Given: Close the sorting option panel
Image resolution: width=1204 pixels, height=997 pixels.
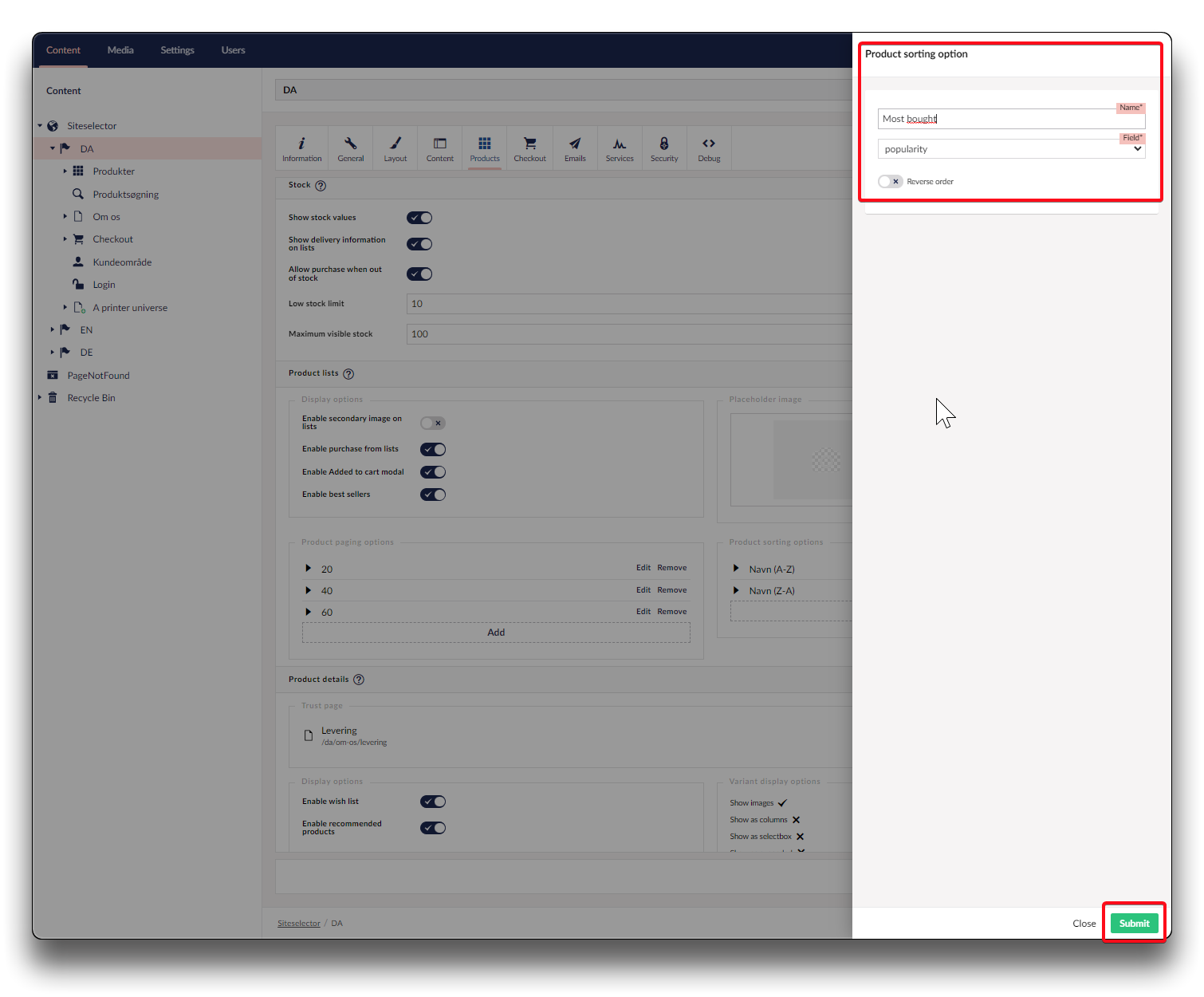Looking at the screenshot, I should coord(1084,924).
